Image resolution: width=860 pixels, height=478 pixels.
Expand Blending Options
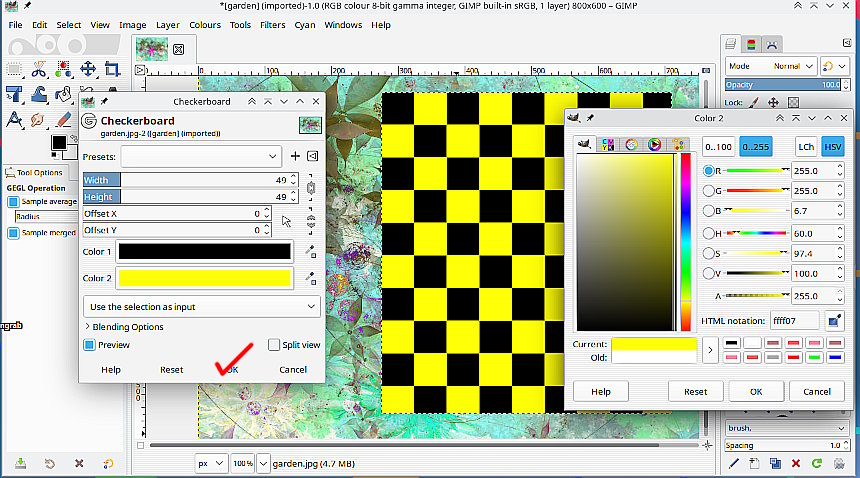pos(125,327)
